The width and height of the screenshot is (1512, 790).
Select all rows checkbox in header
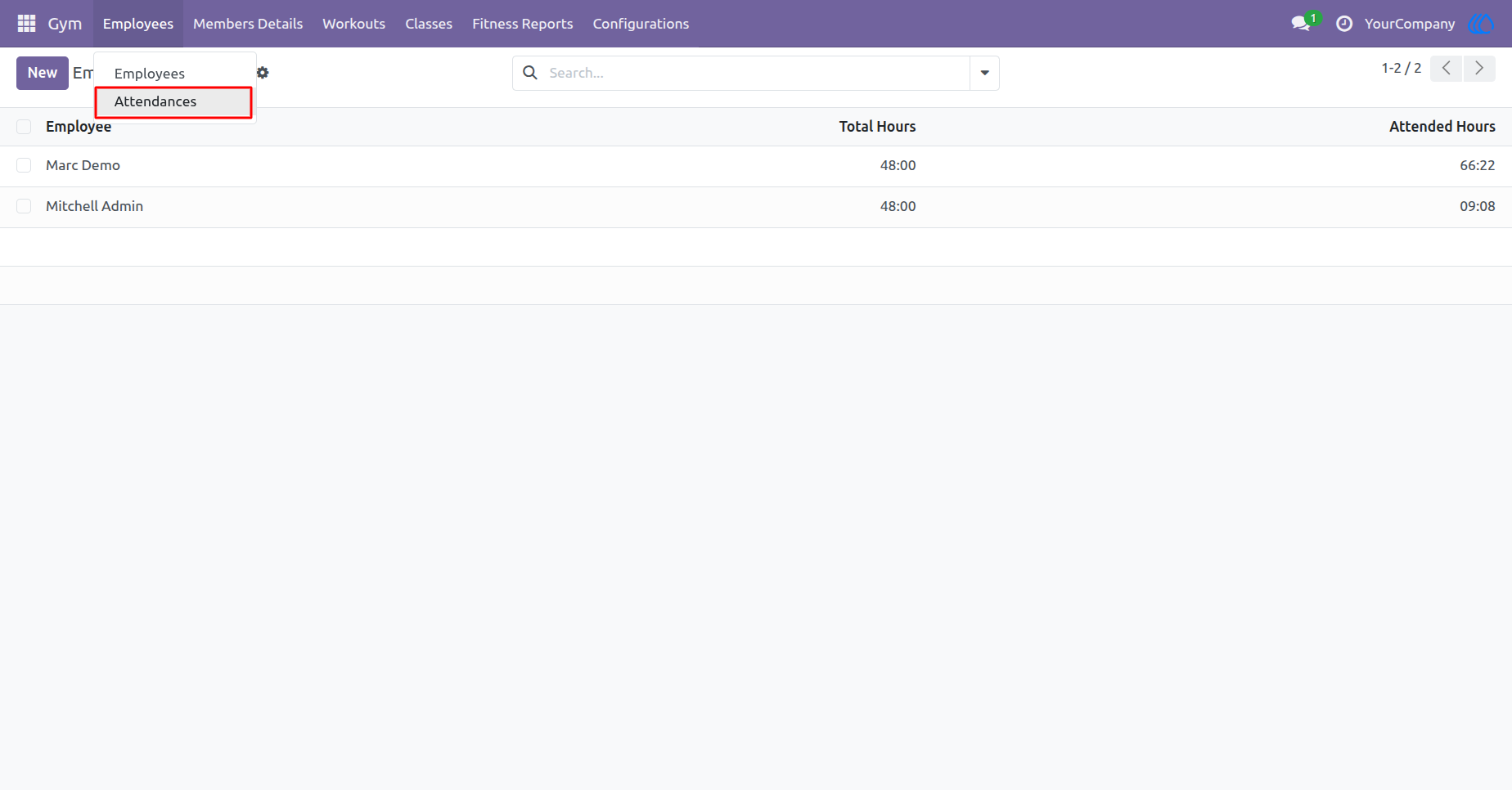coord(24,127)
